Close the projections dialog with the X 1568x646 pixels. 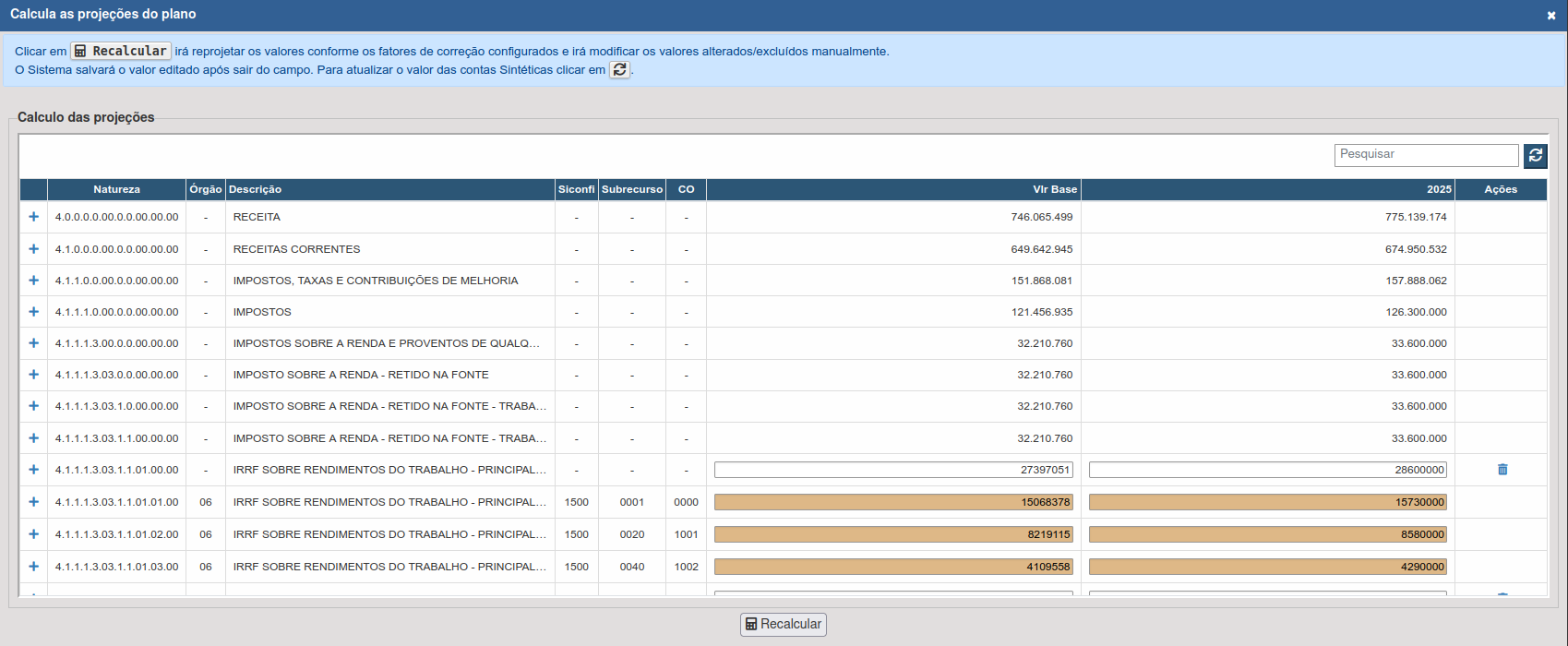click(x=1551, y=16)
